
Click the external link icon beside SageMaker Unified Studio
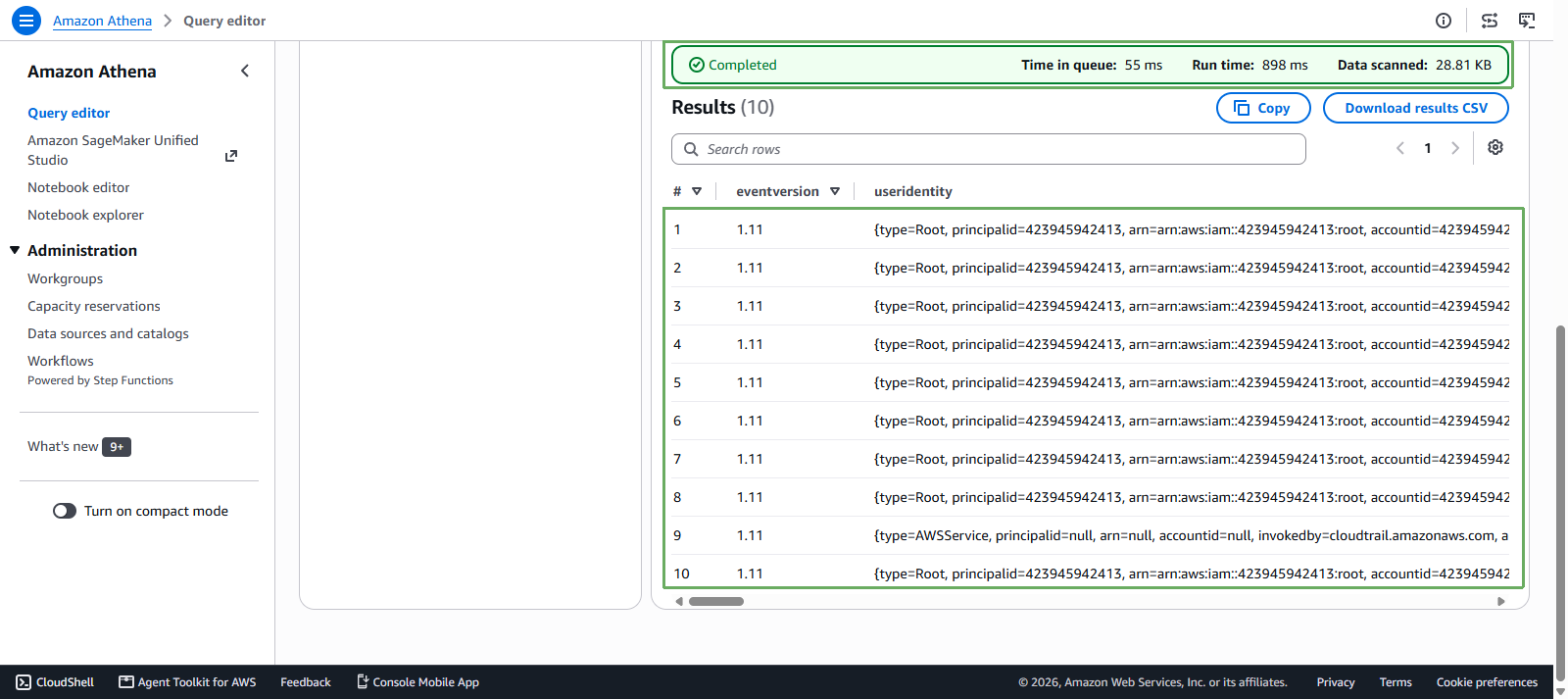pyautogui.click(x=231, y=156)
